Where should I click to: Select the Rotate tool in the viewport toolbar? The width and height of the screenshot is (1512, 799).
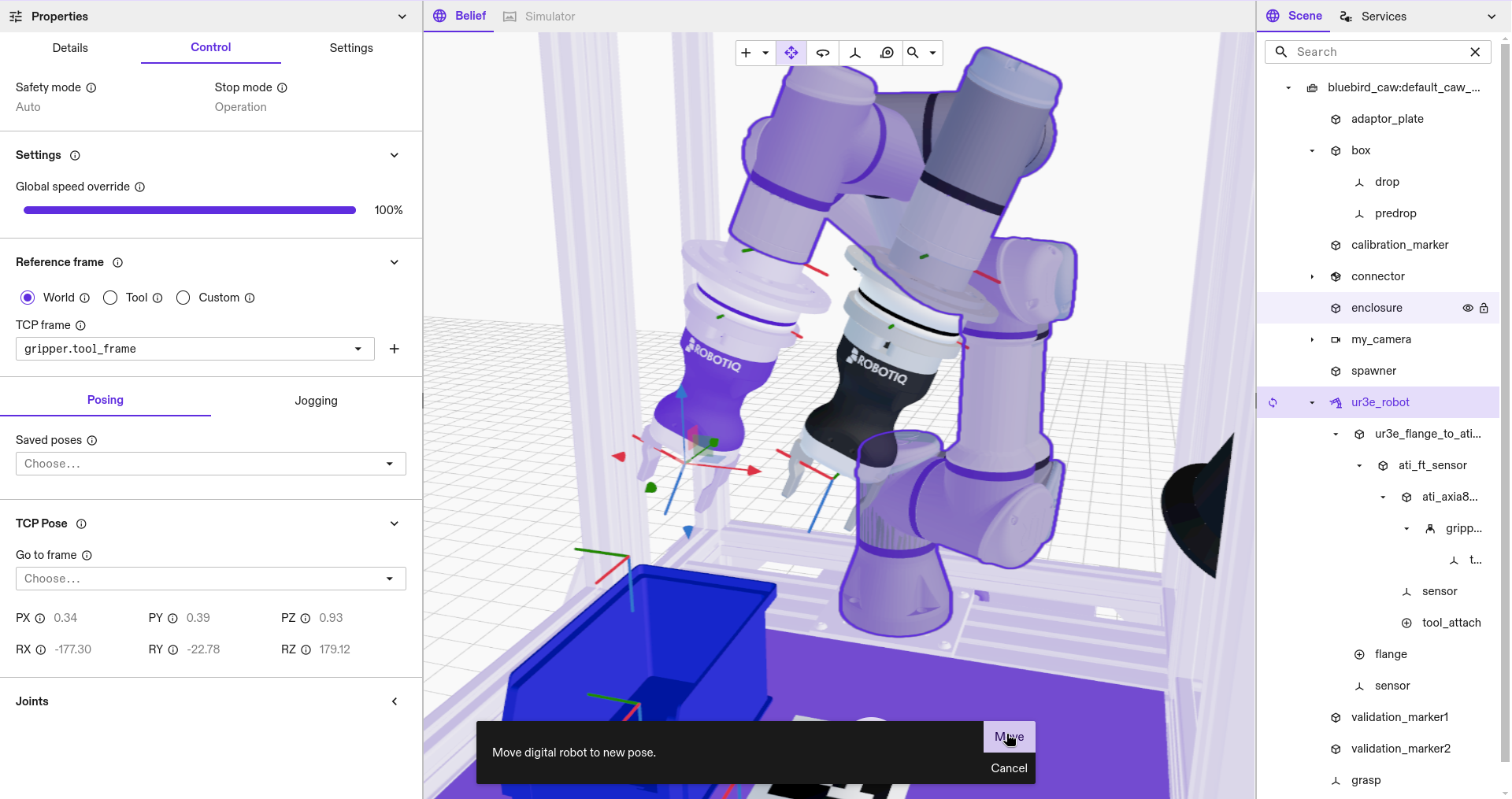coord(822,53)
